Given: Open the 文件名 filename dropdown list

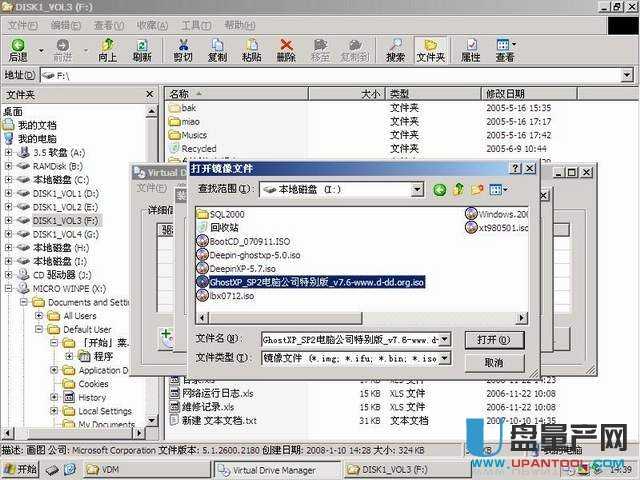Looking at the screenshot, I should click(445, 340).
